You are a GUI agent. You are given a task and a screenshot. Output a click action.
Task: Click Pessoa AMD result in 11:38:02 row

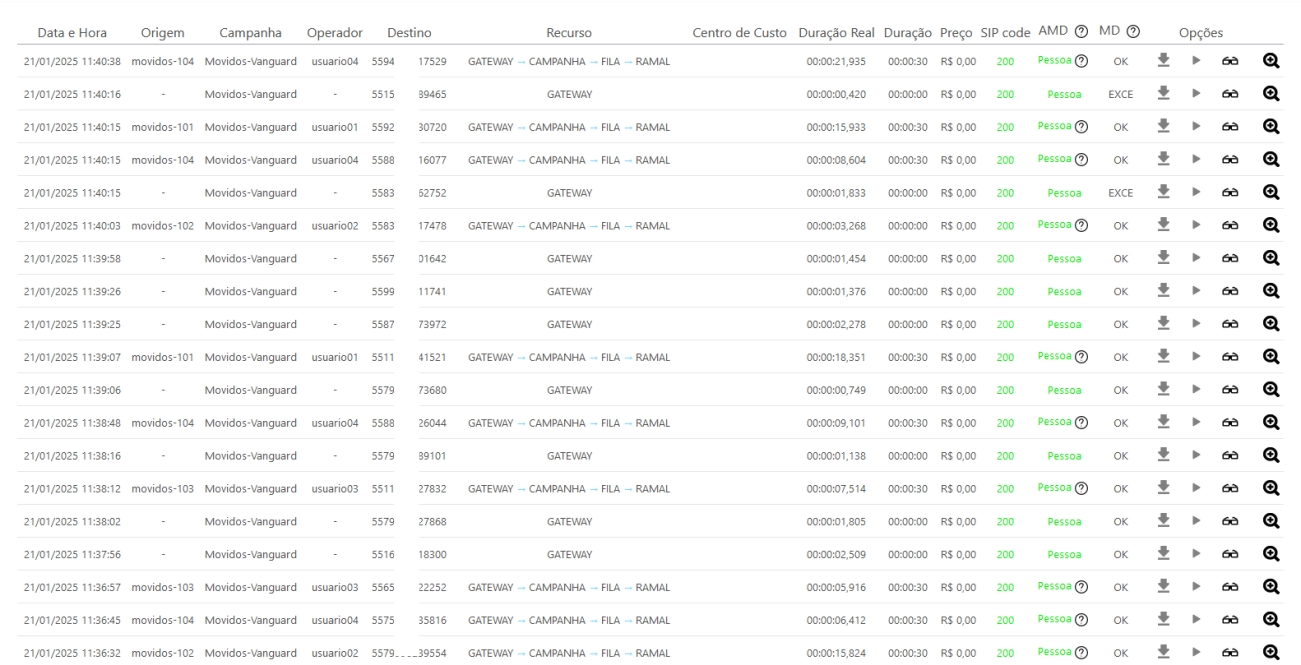point(1063,522)
